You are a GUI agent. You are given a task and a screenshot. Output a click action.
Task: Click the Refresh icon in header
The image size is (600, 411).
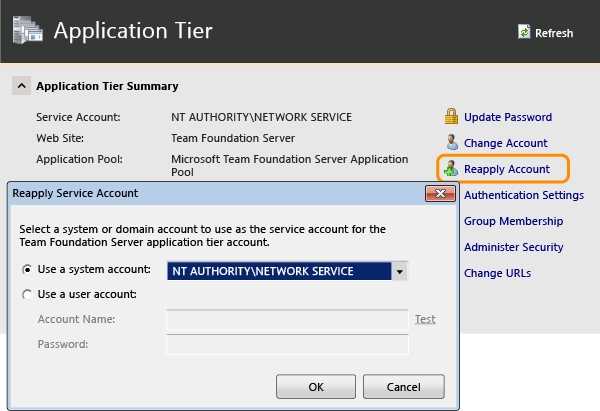tap(524, 32)
